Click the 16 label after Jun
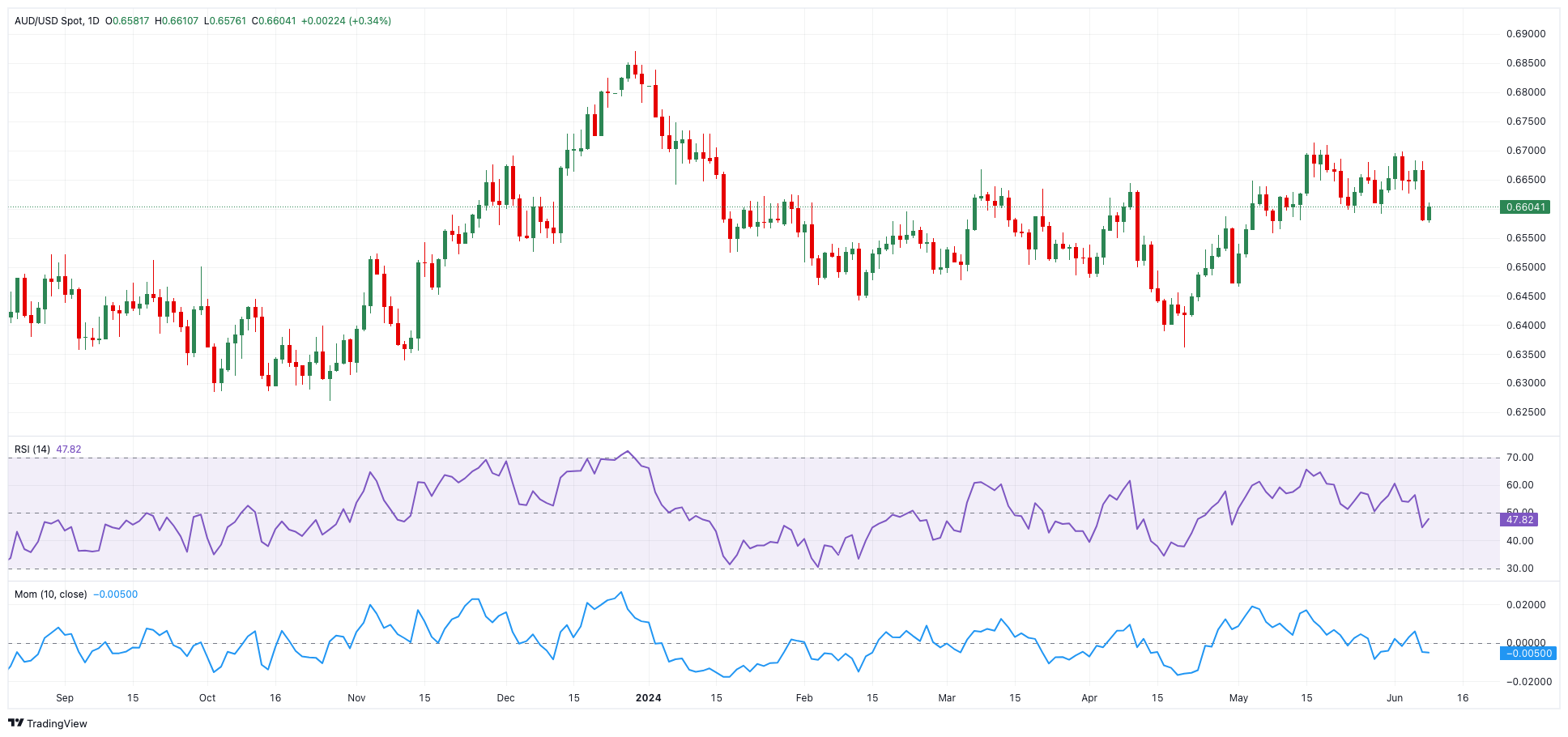This screenshot has width=1568, height=737. 1463,698
